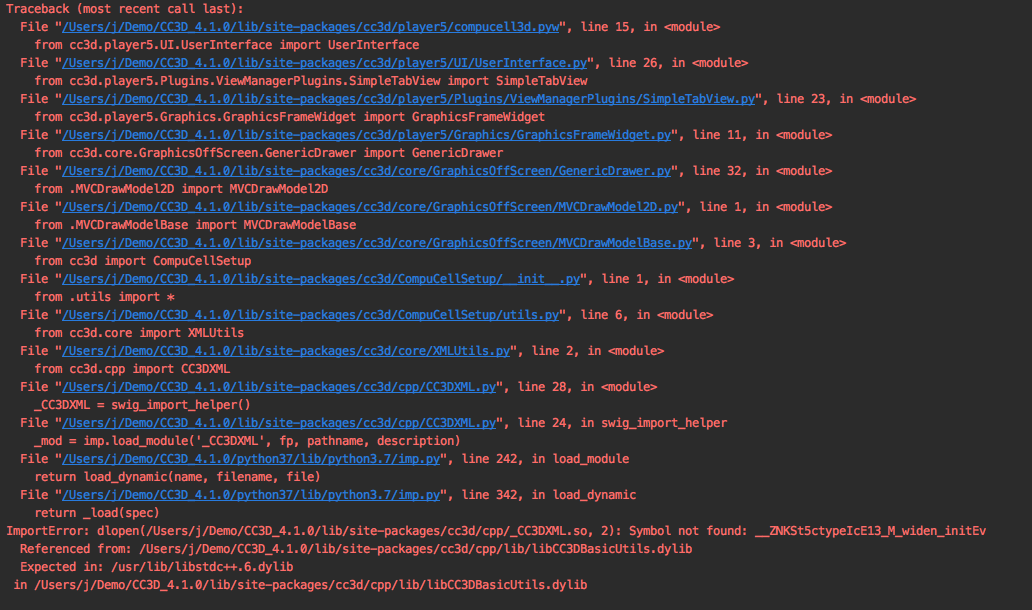Click the 'from .utils import *' line
This screenshot has height=610, width=1032.
tap(105, 297)
